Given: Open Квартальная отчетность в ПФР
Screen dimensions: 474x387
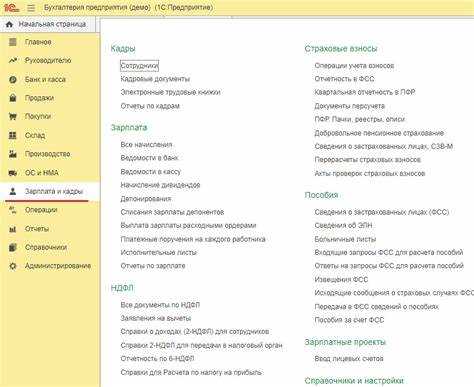Looking at the screenshot, I should pos(365,92).
